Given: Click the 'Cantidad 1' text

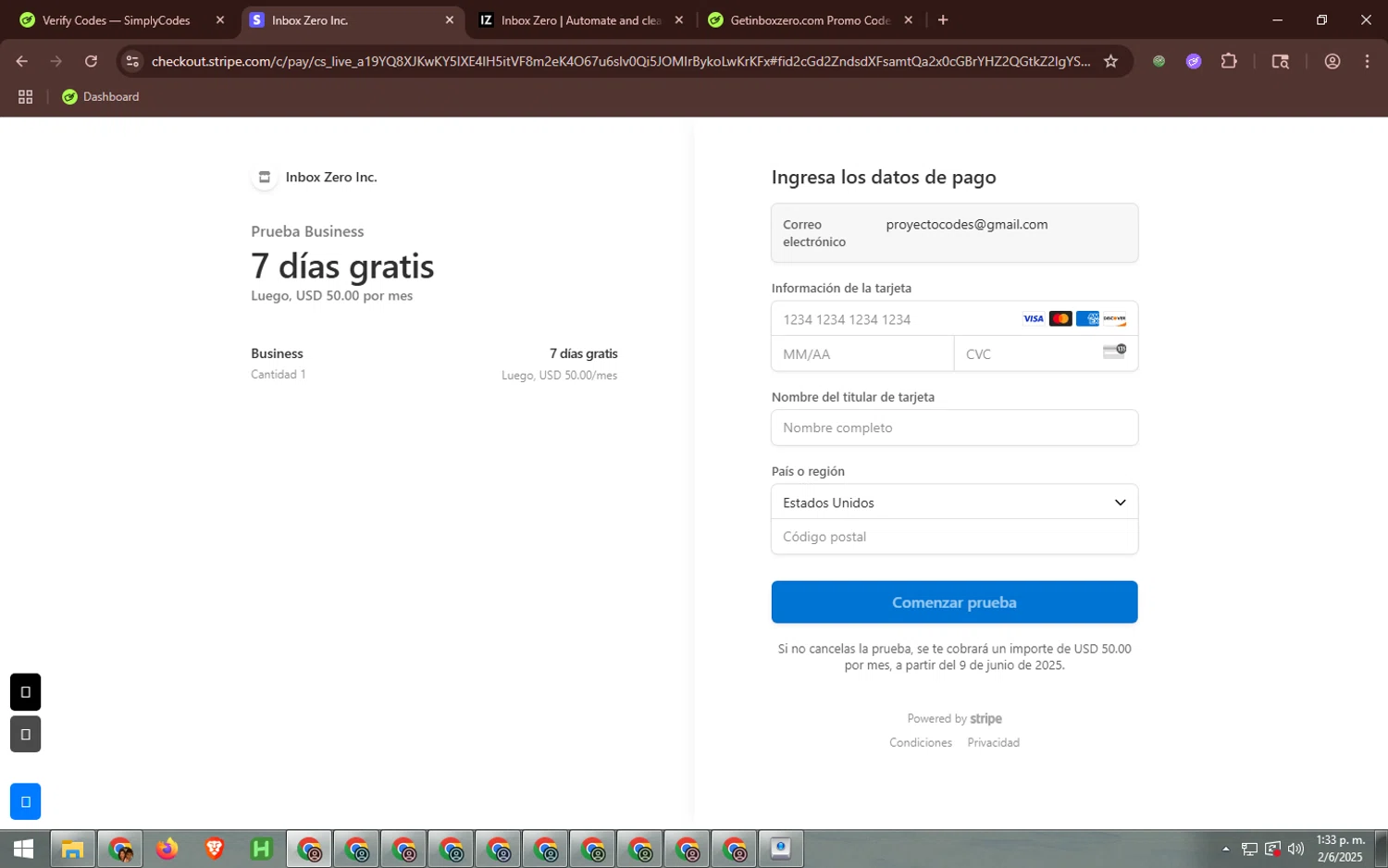Looking at the screenshot, I should point(278,374).
